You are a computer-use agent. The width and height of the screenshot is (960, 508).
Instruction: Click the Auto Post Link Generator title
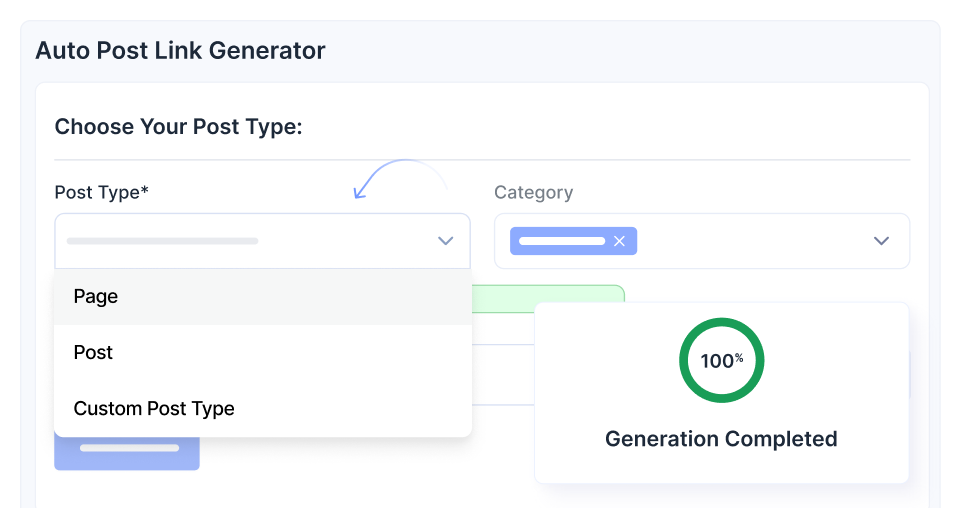point(180,50)
